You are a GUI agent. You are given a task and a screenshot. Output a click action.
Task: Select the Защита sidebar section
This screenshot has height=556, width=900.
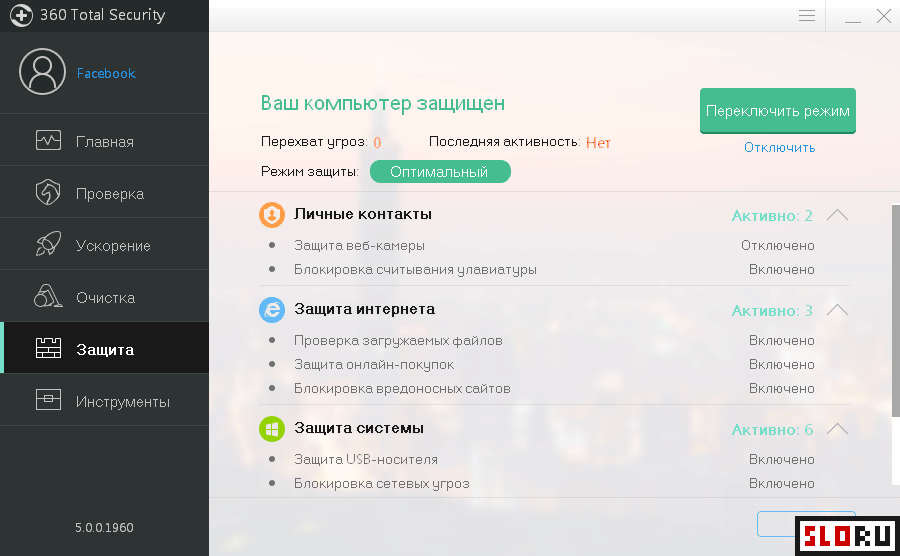[104, 348]
